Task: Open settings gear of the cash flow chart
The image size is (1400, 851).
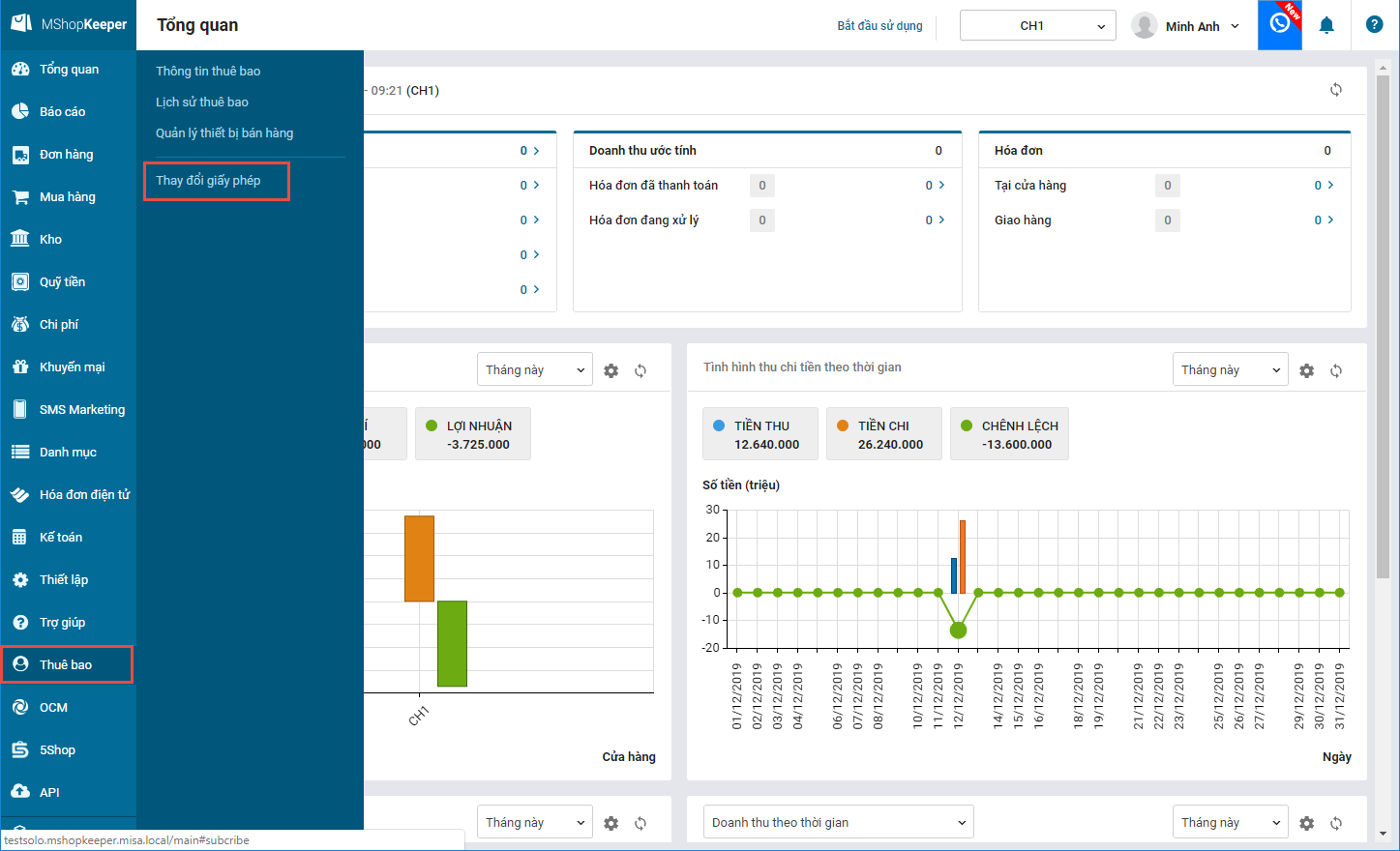Action: point(1306,370)
